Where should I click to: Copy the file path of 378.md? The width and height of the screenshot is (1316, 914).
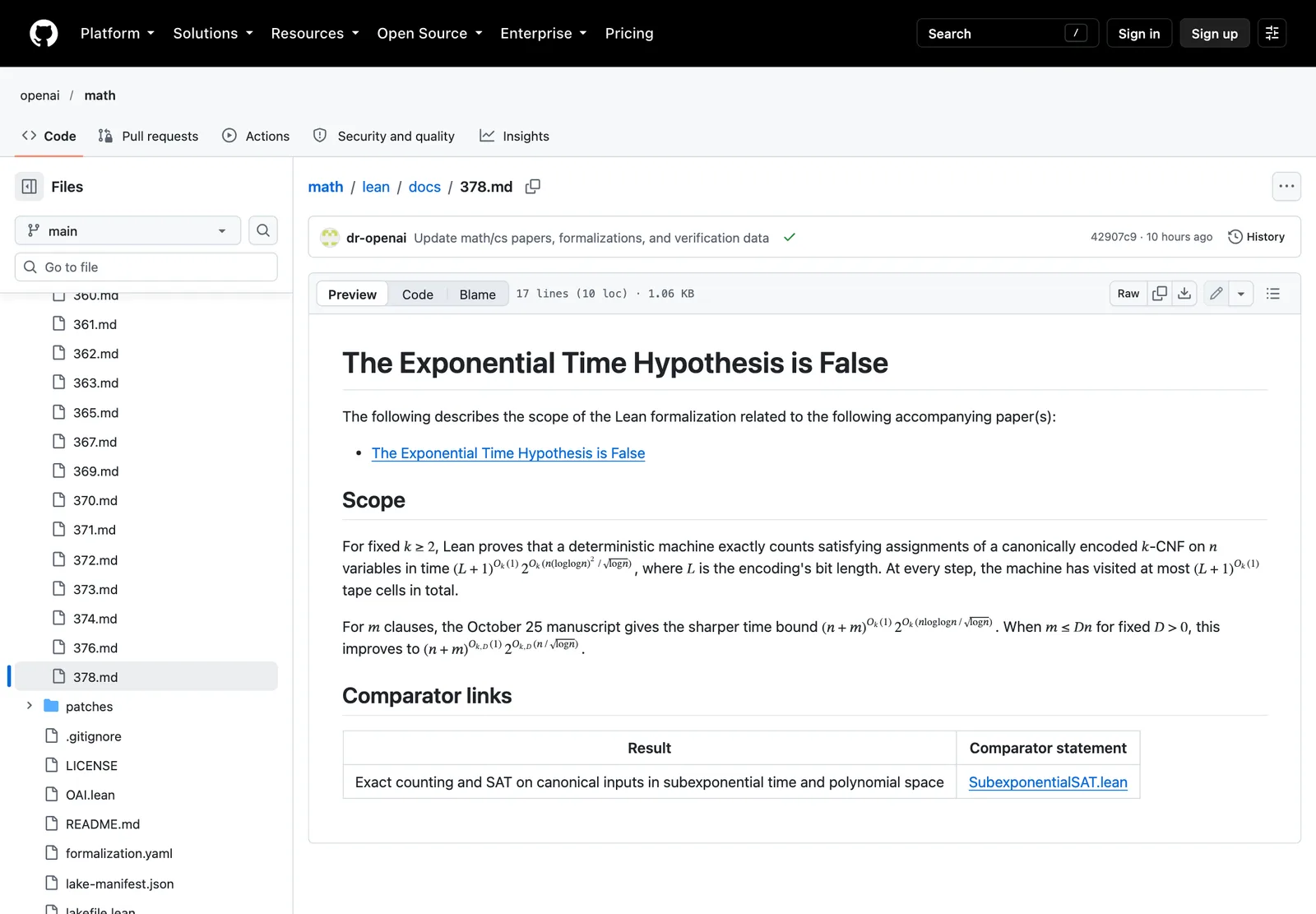[x=533, y=187]
